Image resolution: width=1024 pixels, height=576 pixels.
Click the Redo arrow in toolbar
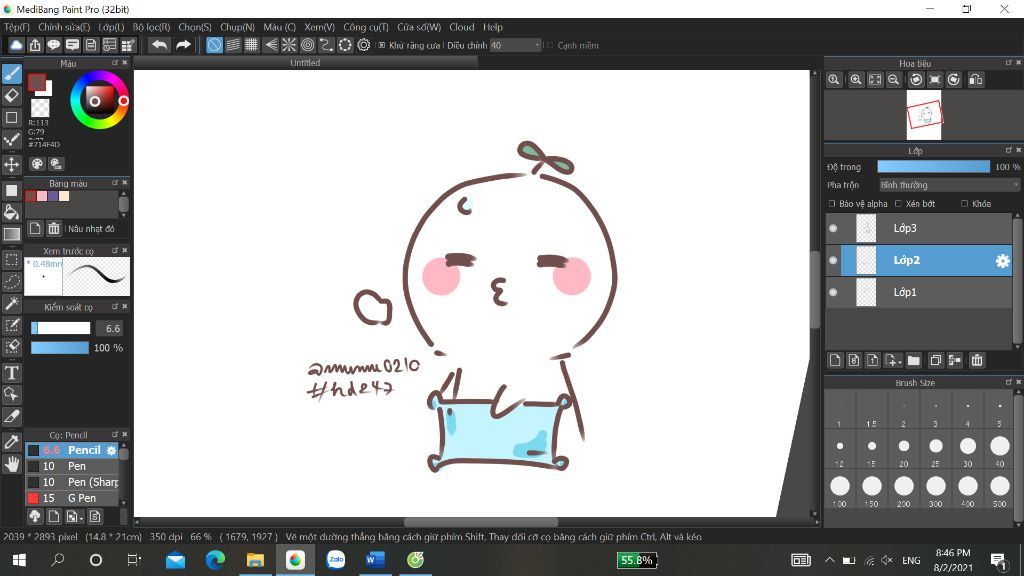click(184, 45)
